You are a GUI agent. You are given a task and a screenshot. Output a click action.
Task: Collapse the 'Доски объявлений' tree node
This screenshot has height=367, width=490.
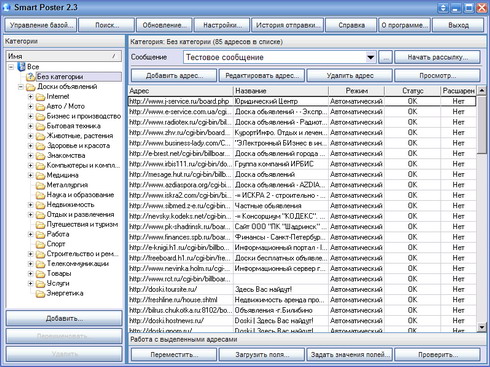[x=21, y=87]
